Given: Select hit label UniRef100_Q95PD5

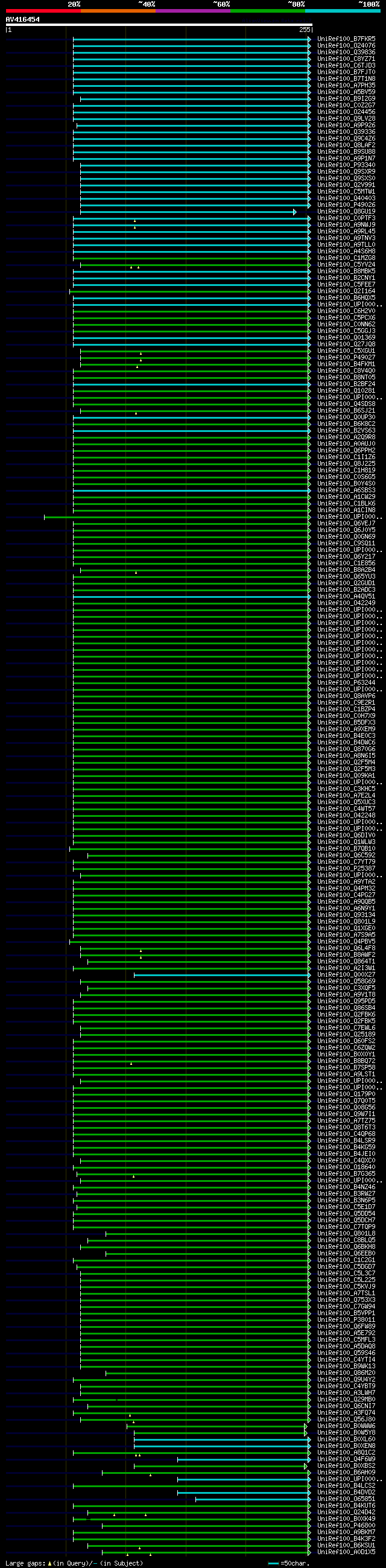Looking at the screenshot, I should [x=346, y=1001].
